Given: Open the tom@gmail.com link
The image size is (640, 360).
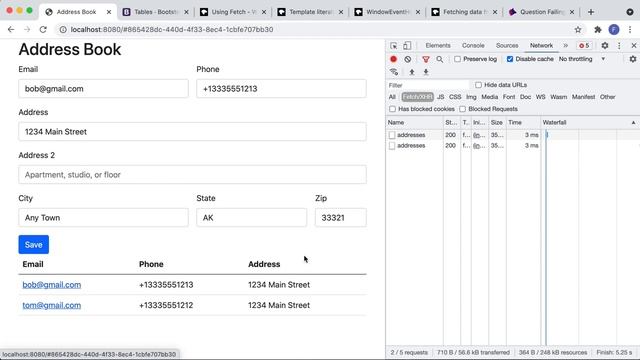Looking at the screenshot, I should tap(52, 305).
